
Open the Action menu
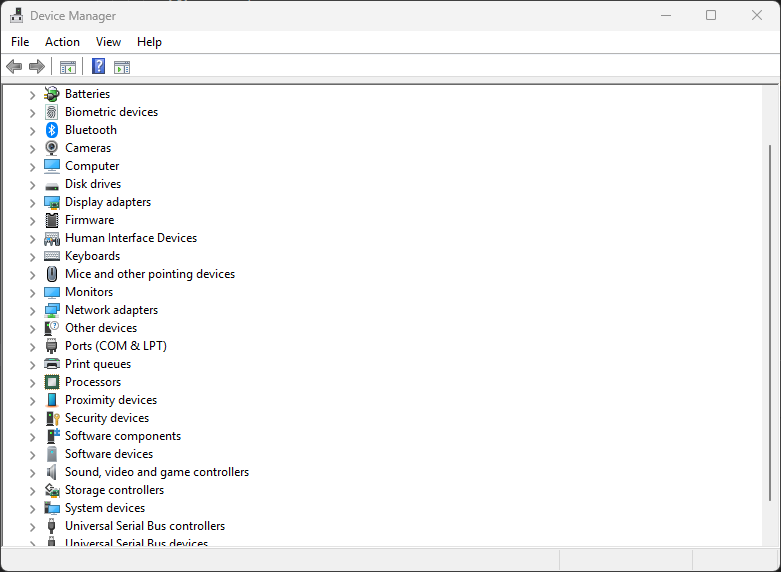[x=62, y=42]
